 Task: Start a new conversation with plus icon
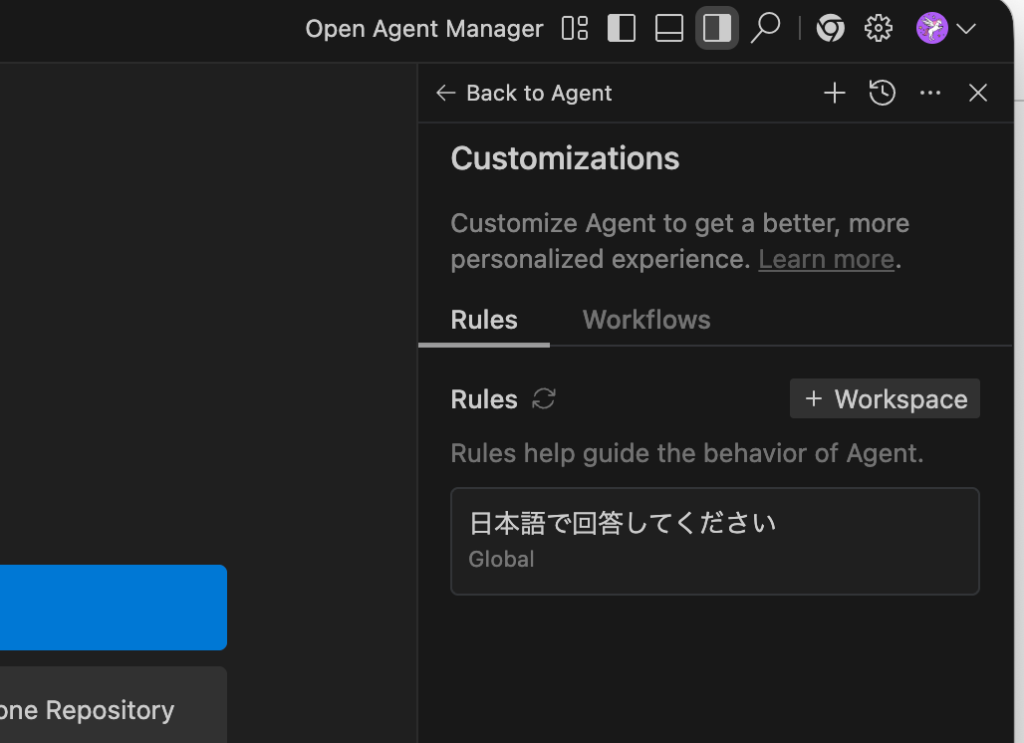click(x=834, y=93)
